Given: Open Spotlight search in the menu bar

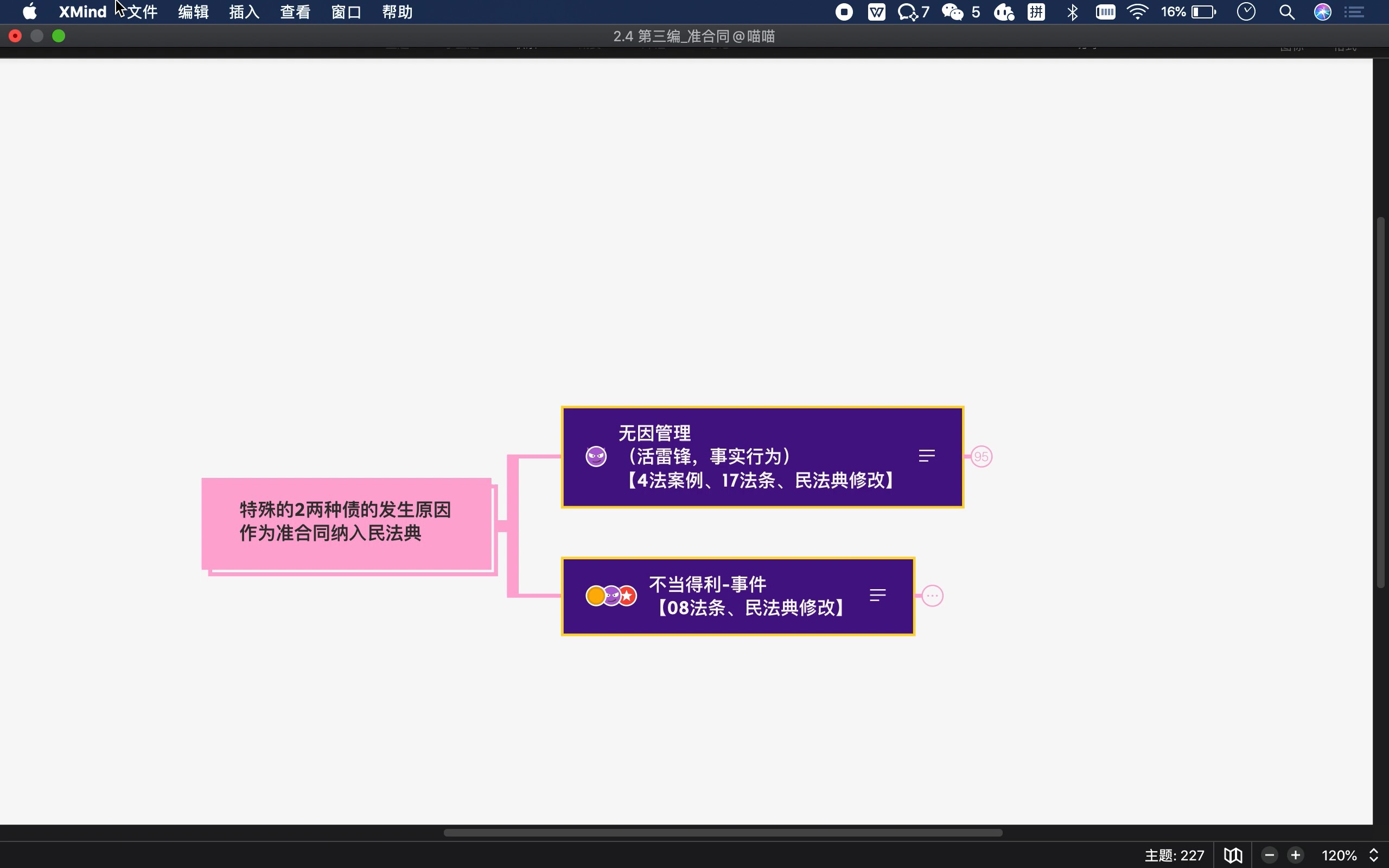Looking at the screenshot, I should pyautogui.click(x=1287, y=11).
